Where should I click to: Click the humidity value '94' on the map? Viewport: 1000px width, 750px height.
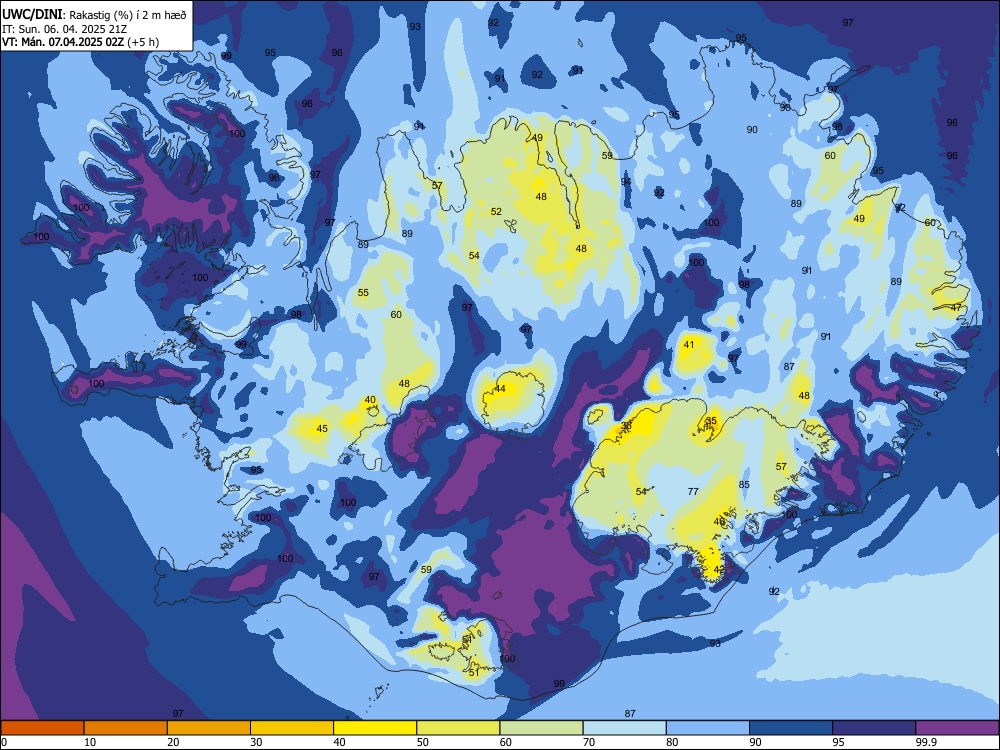click(x=626, y=182)
